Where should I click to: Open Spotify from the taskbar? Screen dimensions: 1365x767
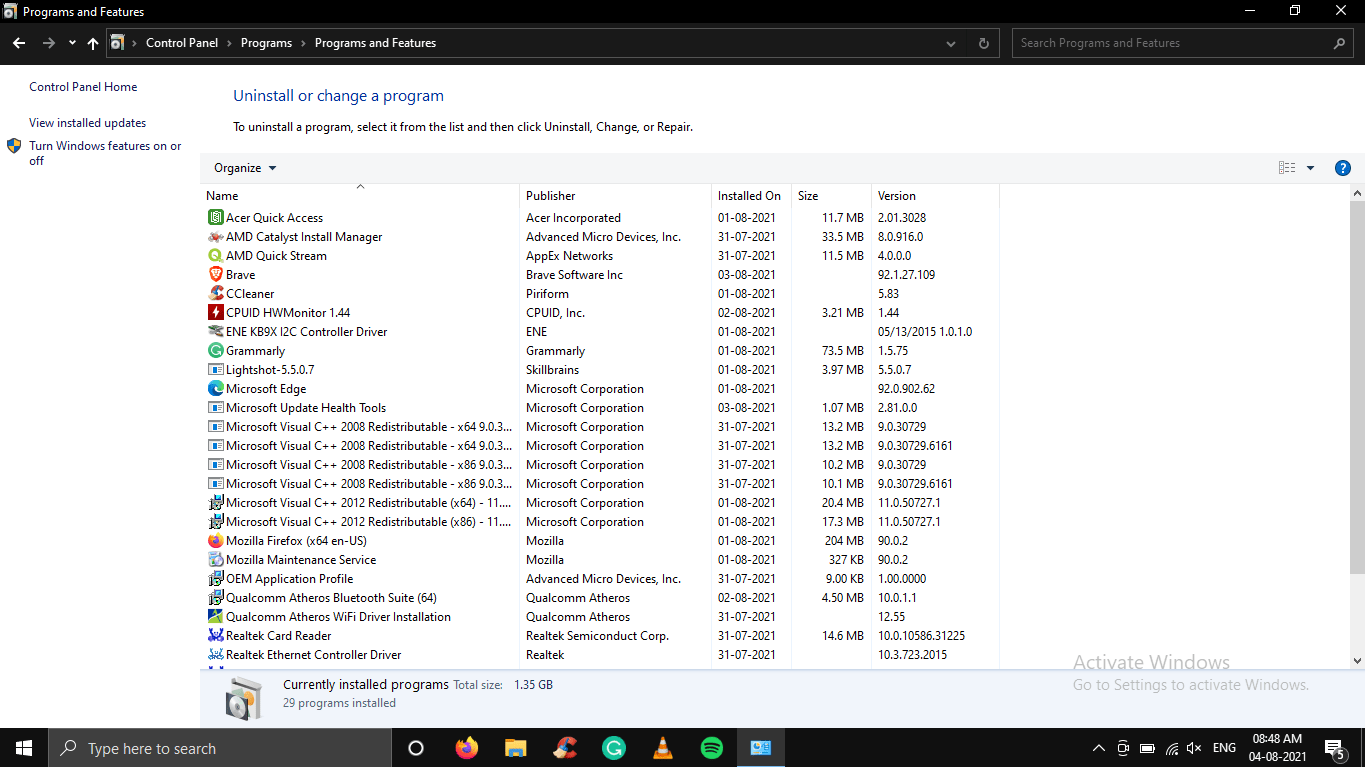711,747
